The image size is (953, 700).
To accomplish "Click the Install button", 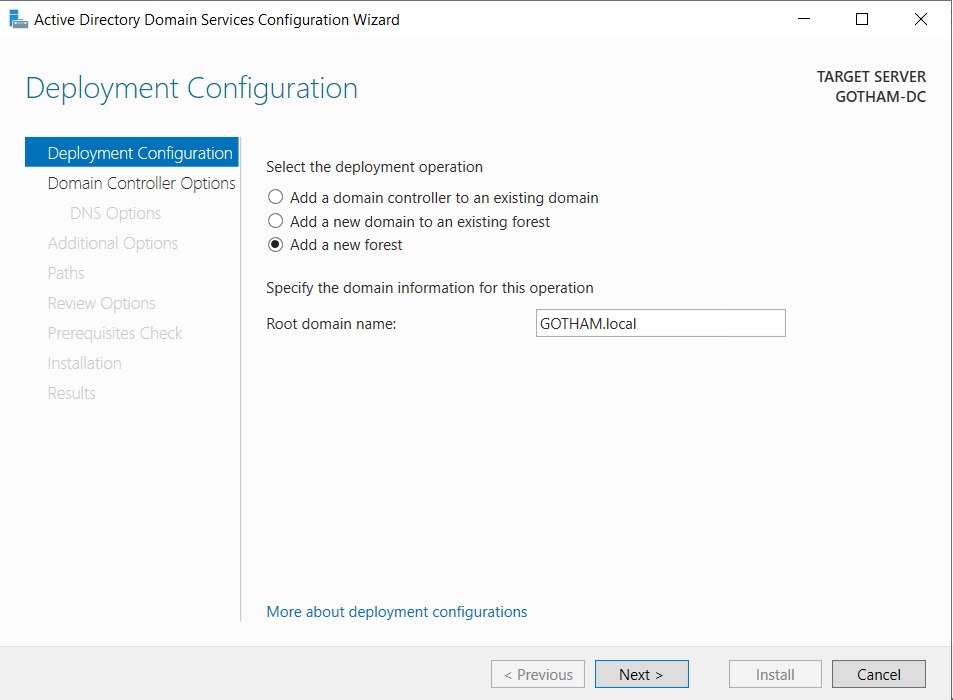I will pos(774,673).
